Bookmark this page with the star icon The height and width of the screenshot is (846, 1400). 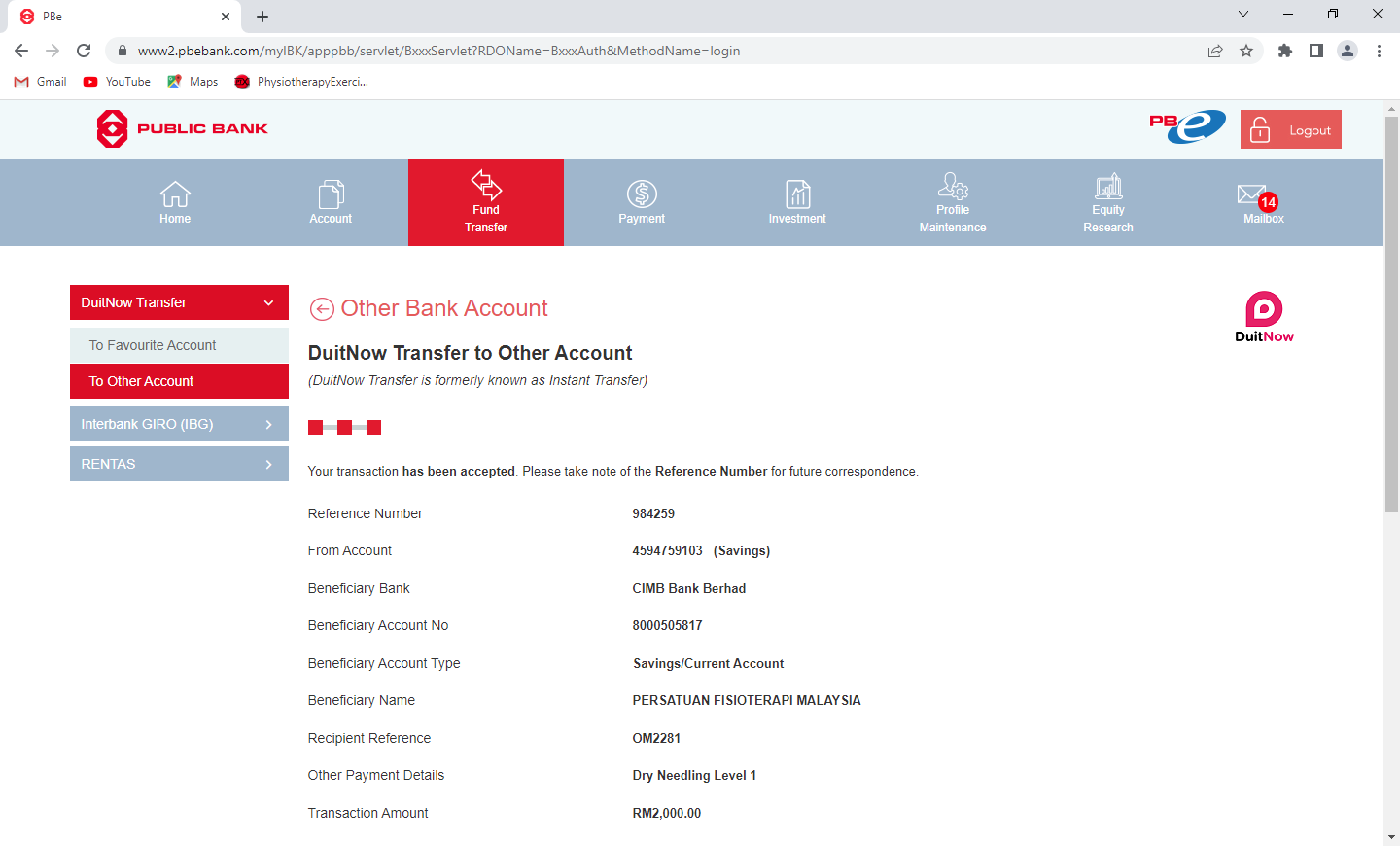pyautogui.click(x=1246, y=51)
